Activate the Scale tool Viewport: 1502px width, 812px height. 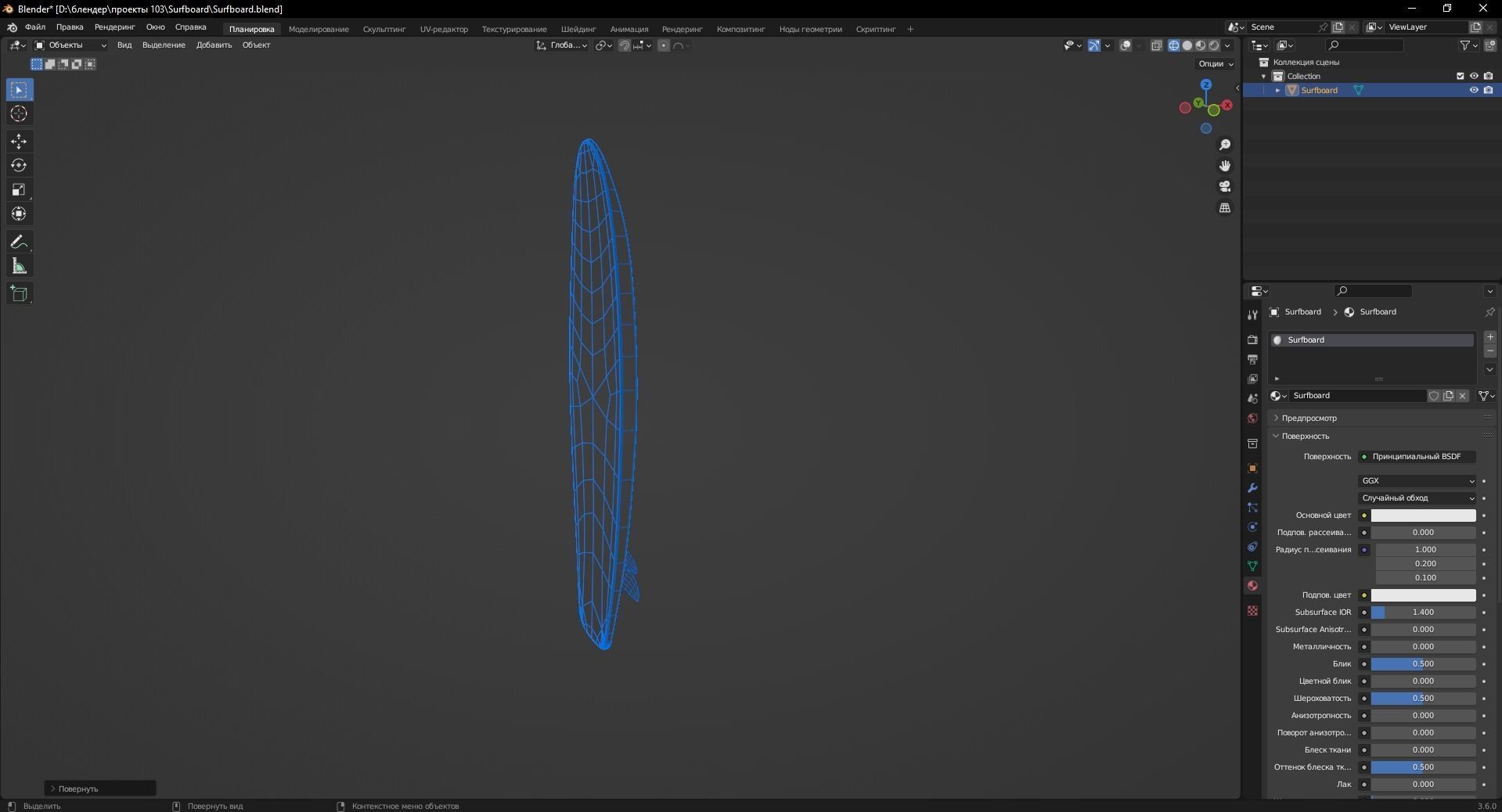20,190
